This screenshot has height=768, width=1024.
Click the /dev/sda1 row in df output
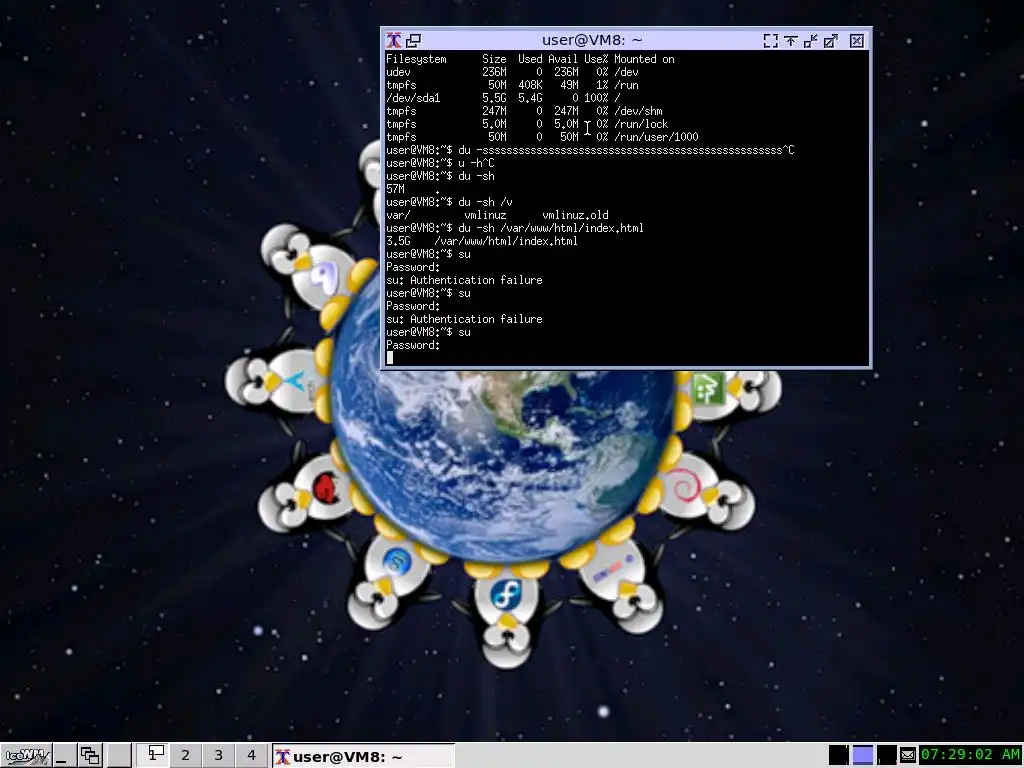[x=503, y=98]
